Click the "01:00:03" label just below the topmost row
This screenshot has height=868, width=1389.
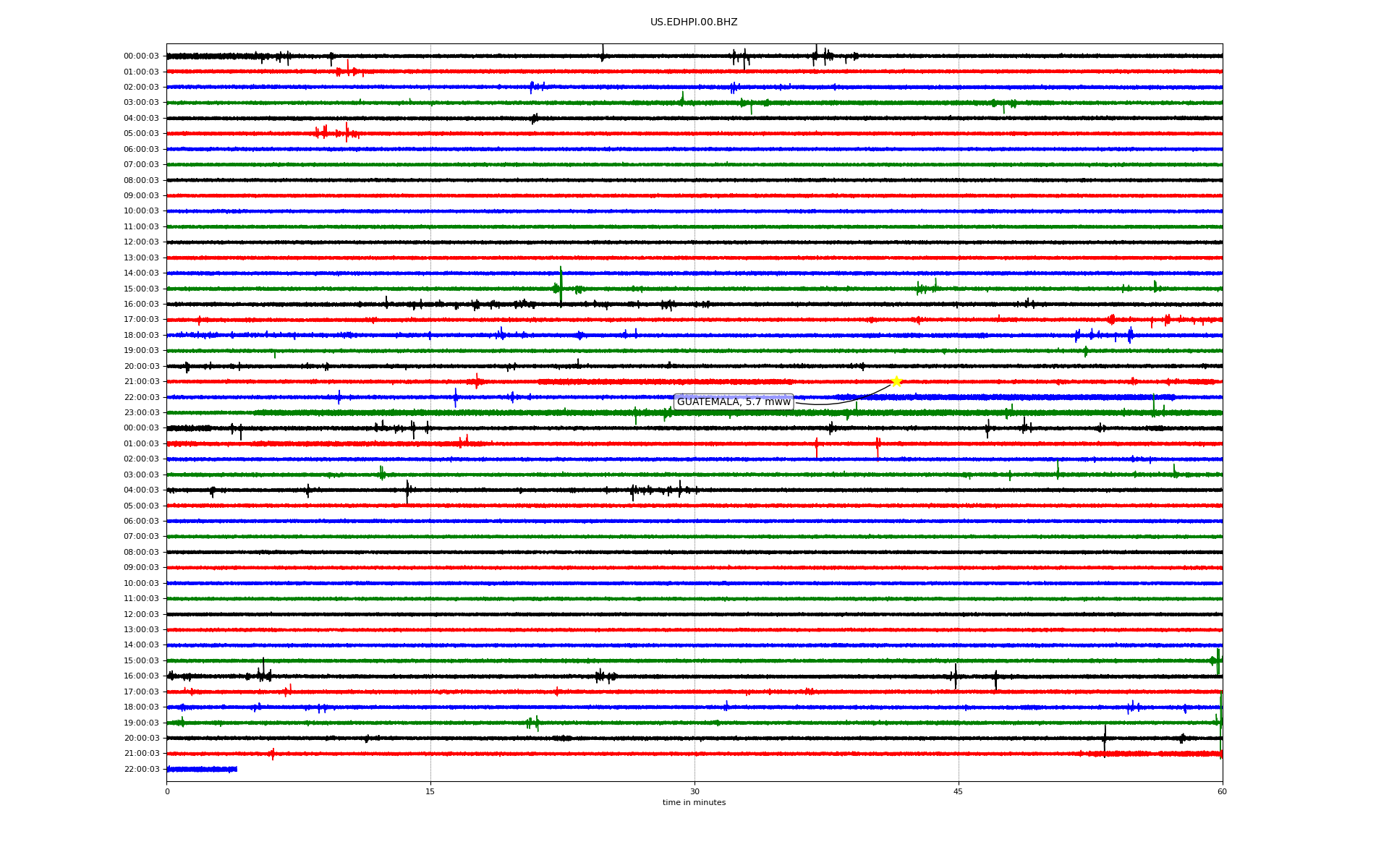pyautogui.click(x=141, y=72)
